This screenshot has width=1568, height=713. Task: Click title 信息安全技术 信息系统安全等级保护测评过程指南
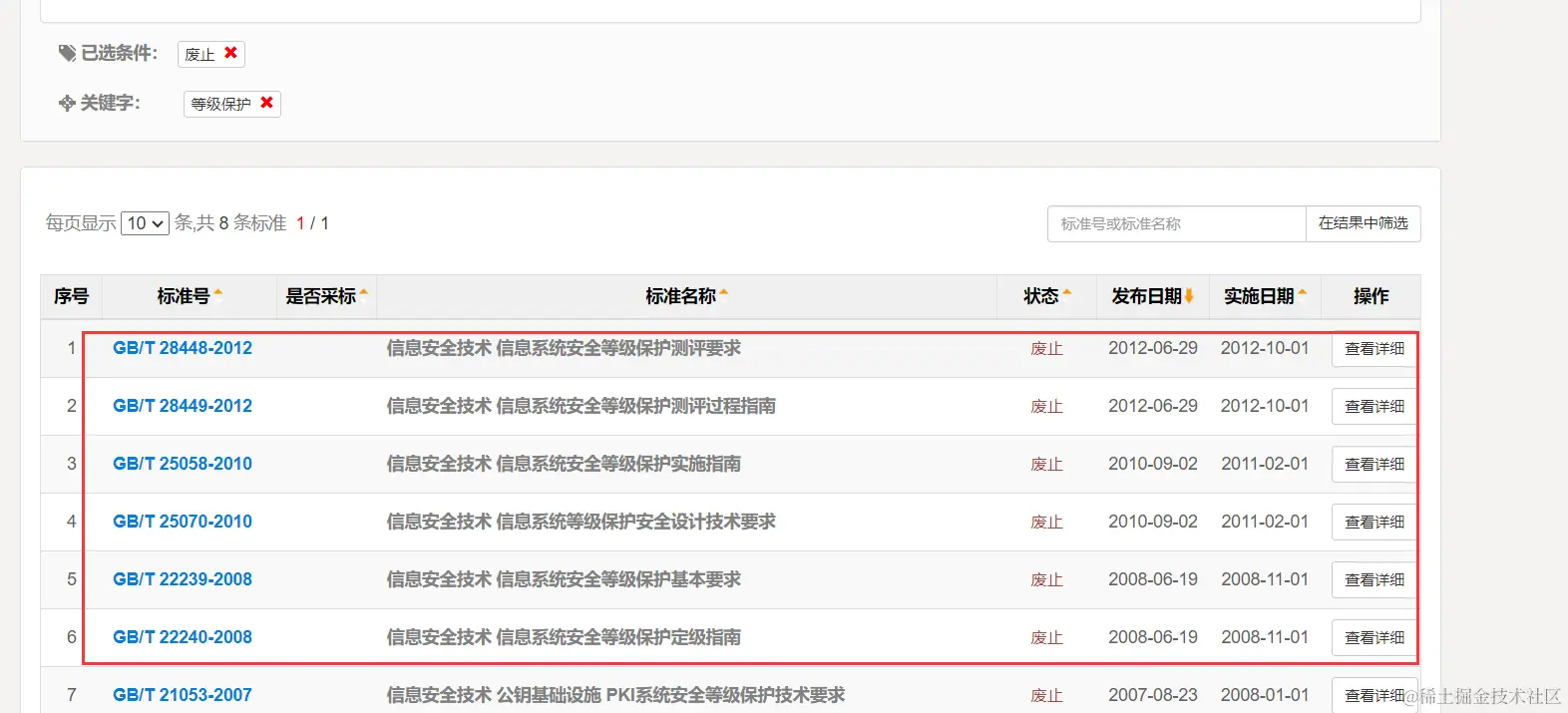pos(582,406)
